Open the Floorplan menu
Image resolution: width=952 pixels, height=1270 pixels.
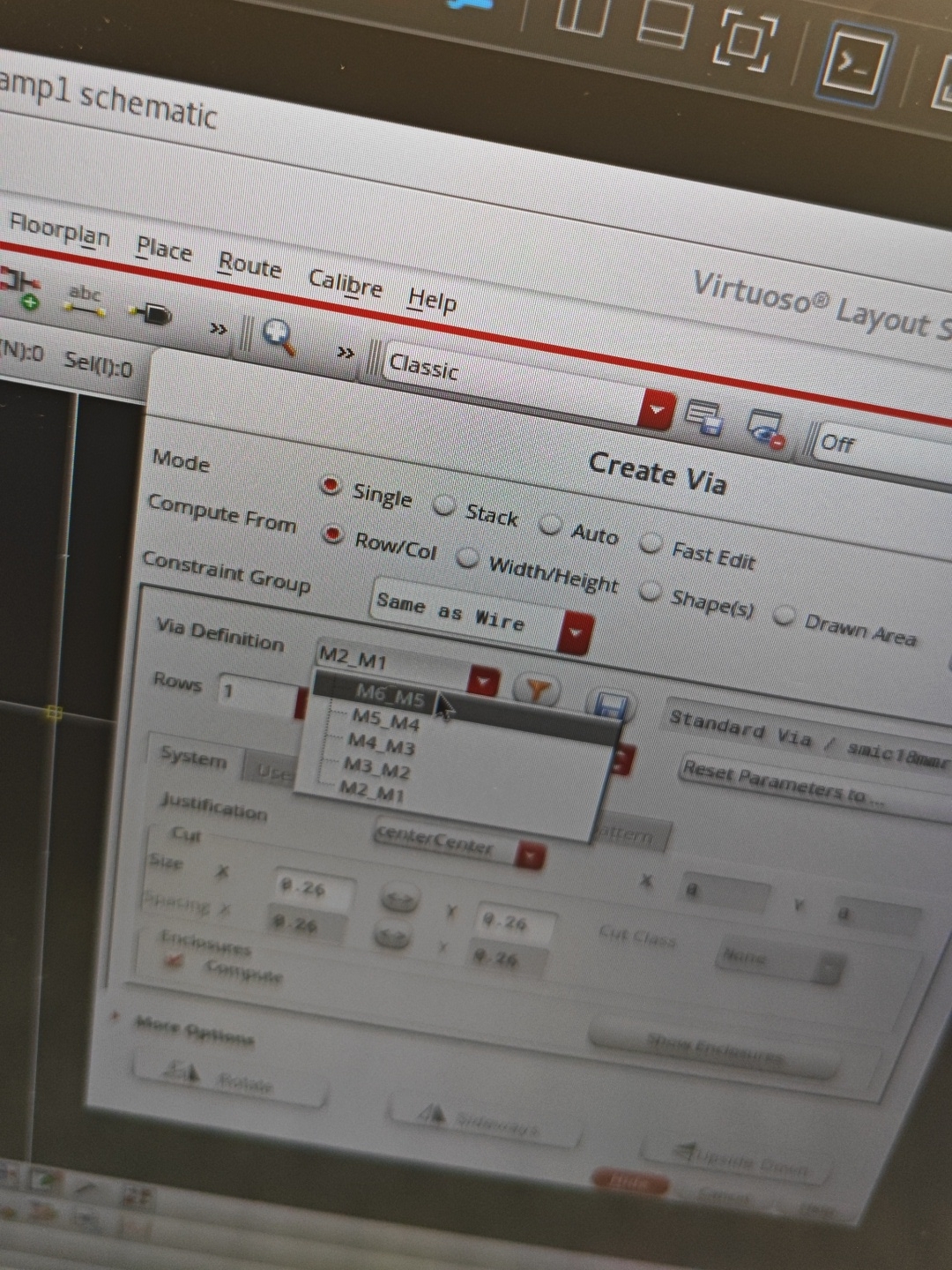click(x=59, y=230)
